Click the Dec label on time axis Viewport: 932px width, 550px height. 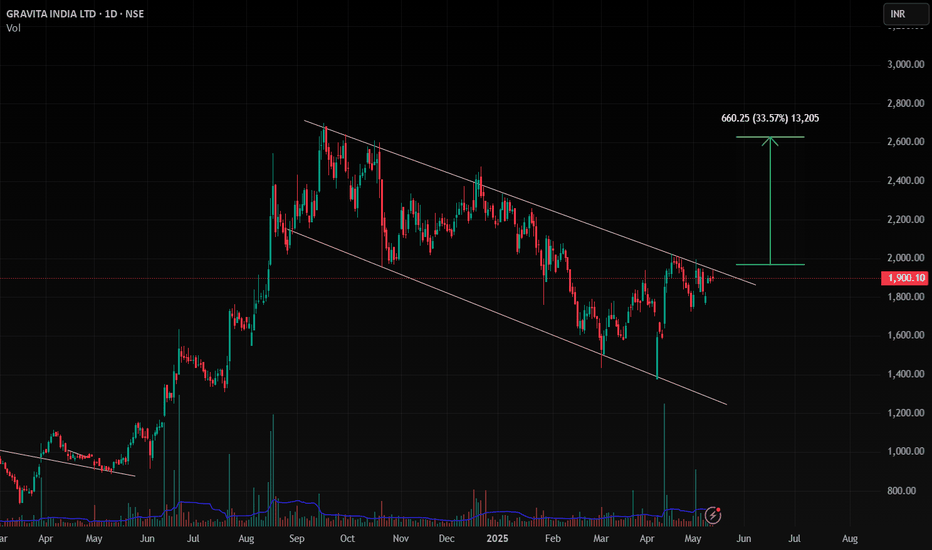446,539
